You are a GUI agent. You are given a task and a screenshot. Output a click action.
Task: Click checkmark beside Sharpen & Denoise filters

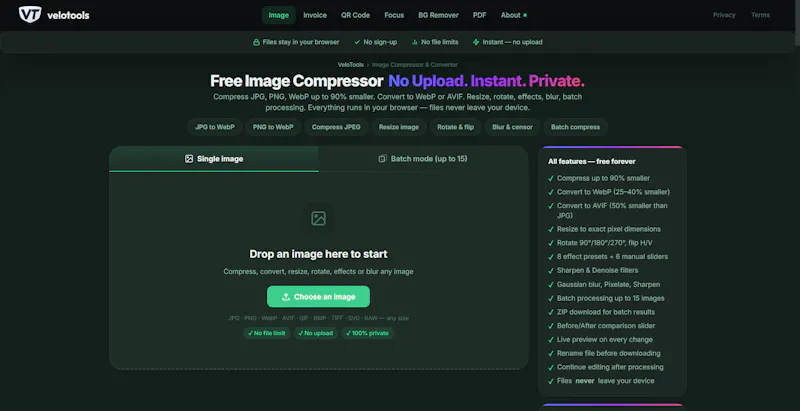coord(551,271)
